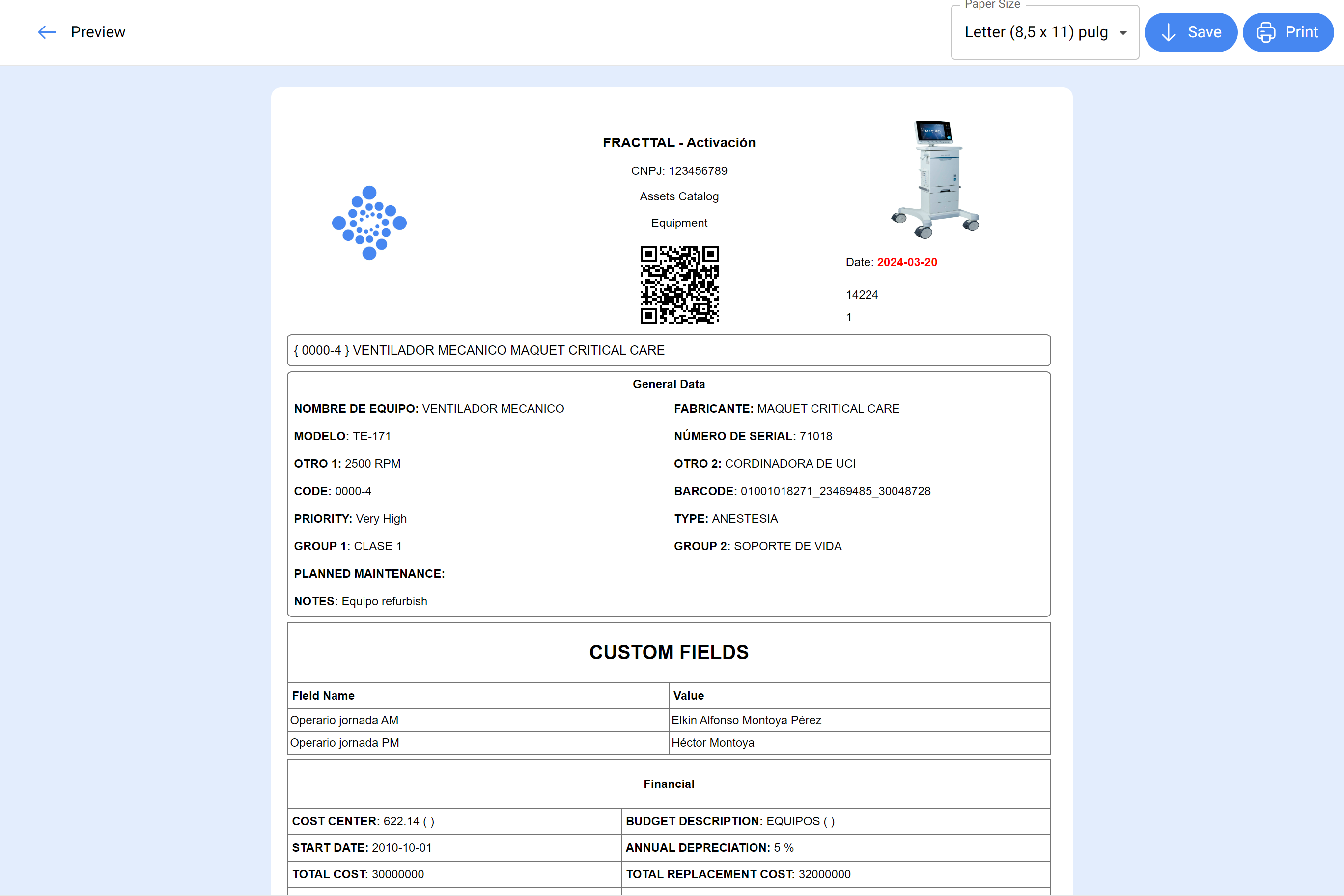The width and height of the screenshot is (1344, 896).
Task: Click the FRACTTAL - Activación heading
Action: coord(679,143)
